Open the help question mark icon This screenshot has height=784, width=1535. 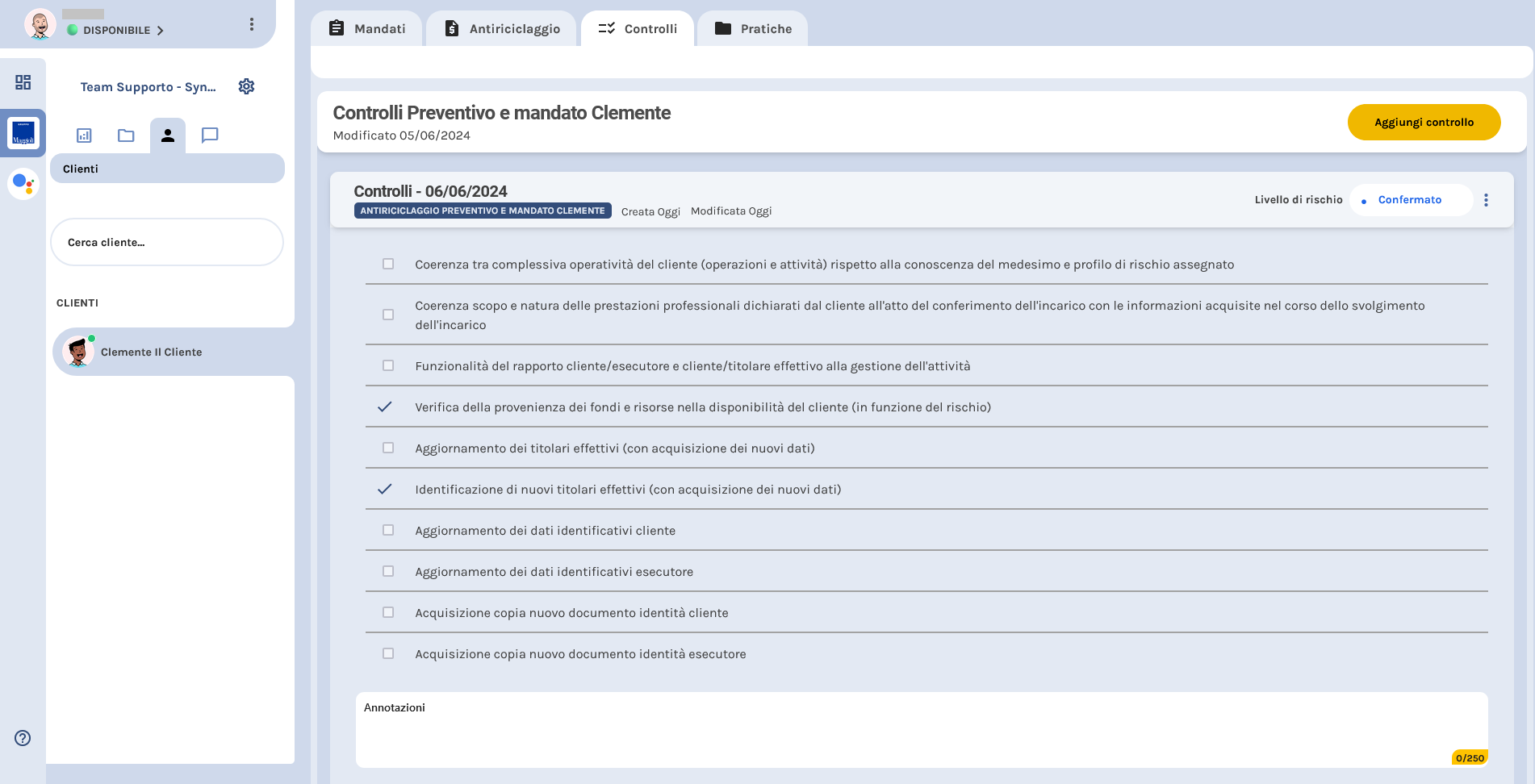[23, 738]
